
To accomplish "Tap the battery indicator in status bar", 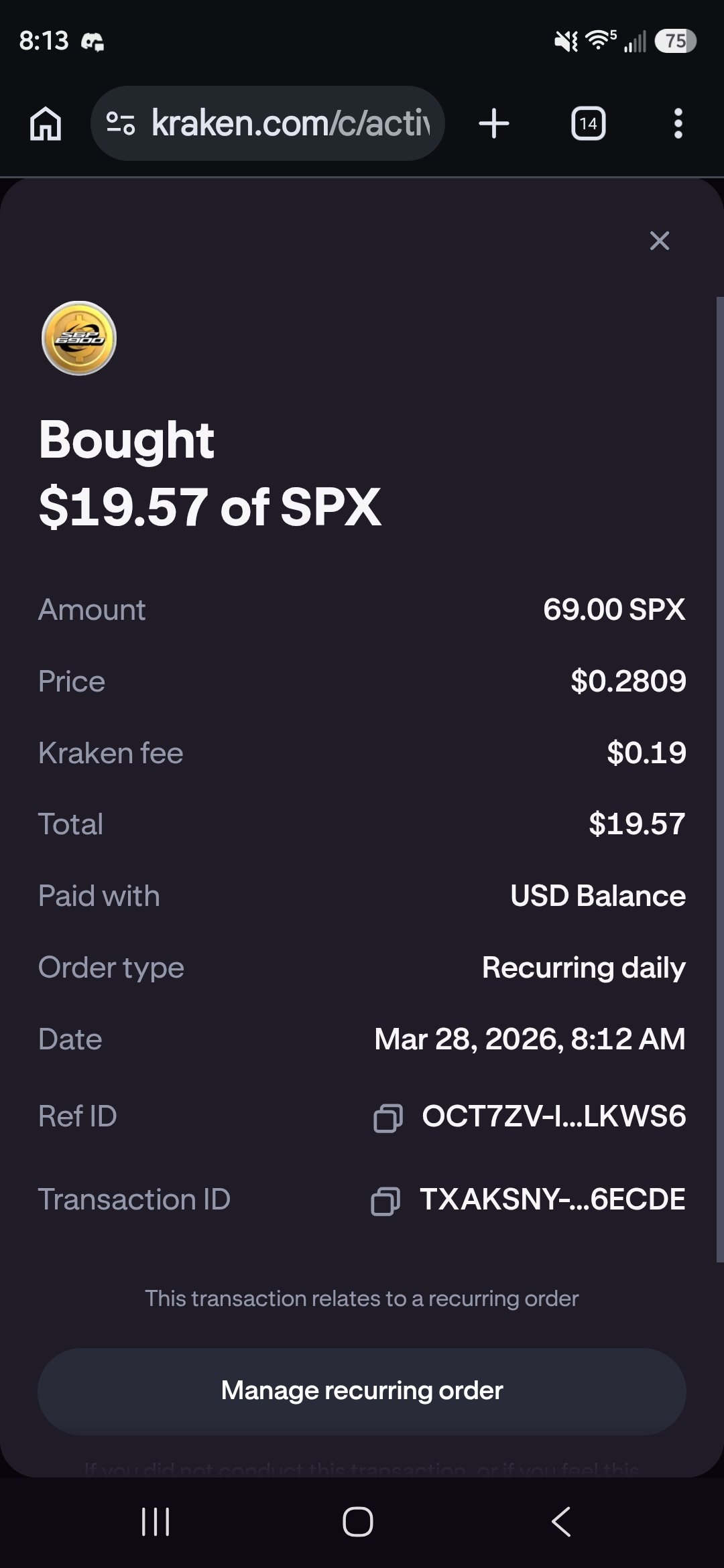I will coord(675,41).
